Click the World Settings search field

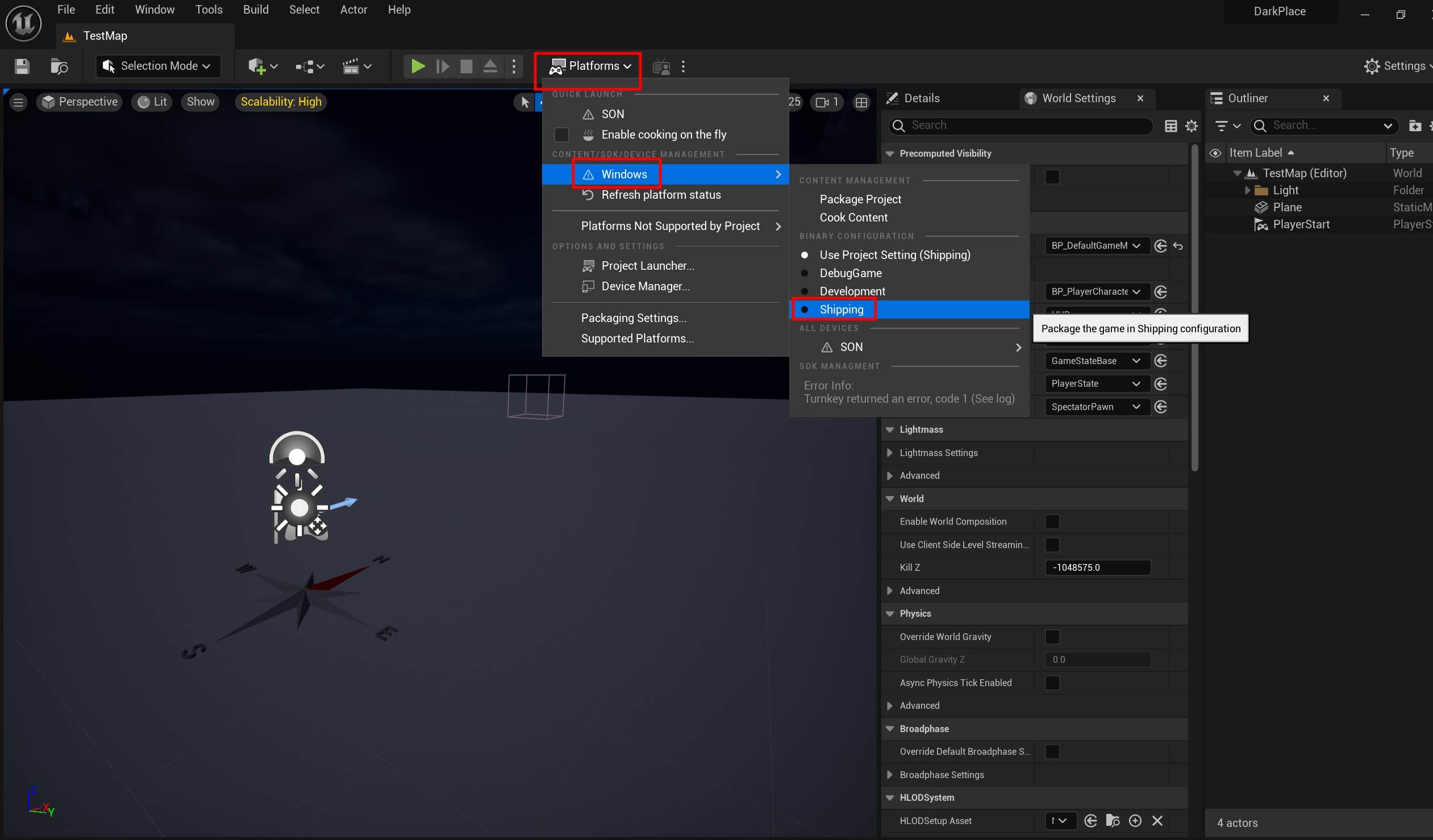tap(1021, 126)
